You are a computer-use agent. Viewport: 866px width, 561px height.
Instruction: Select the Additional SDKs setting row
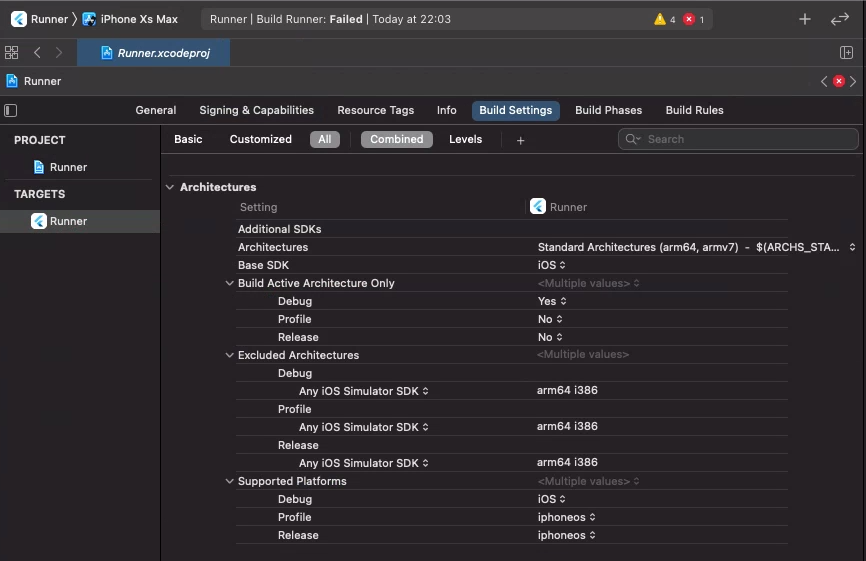coord(511,229)
